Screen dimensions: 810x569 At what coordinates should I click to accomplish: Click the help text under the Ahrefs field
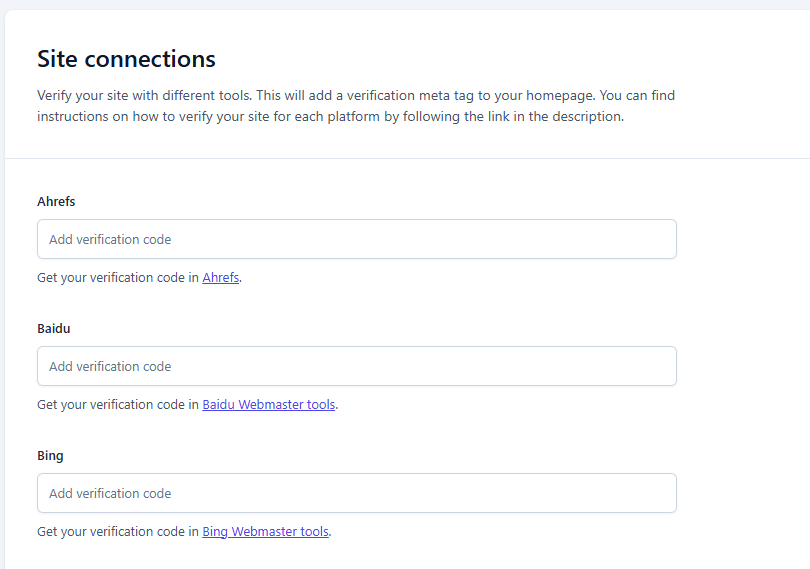[118, 278]
